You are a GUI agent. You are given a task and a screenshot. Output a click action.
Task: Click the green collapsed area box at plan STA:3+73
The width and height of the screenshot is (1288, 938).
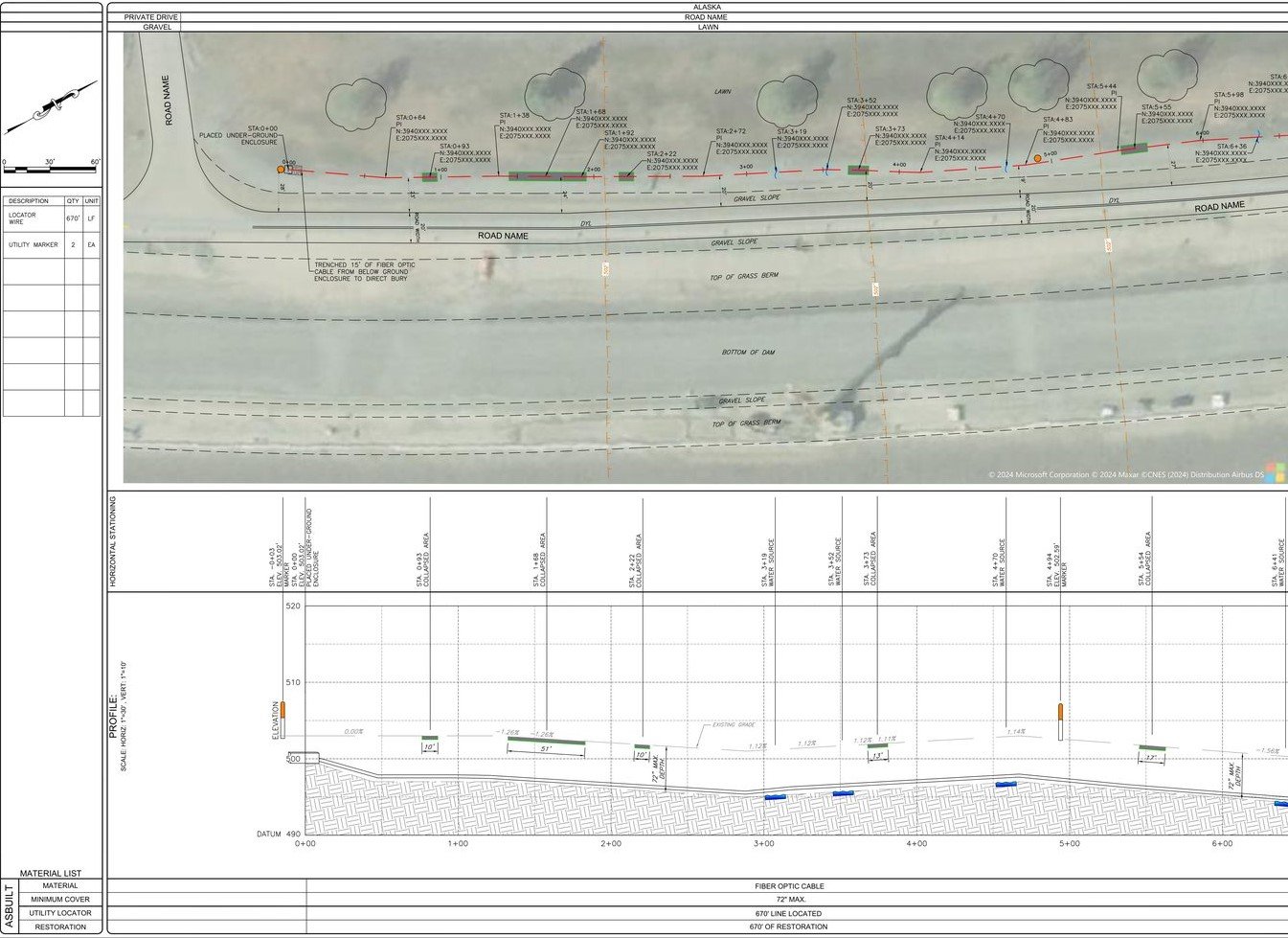tap(858, 170)
